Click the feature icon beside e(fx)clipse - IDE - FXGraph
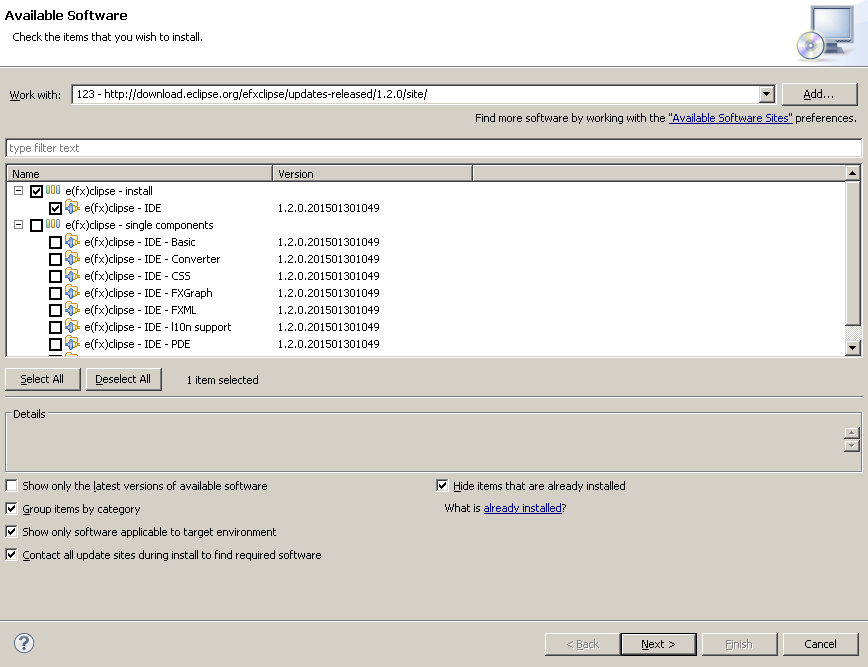 coord(73,292)
